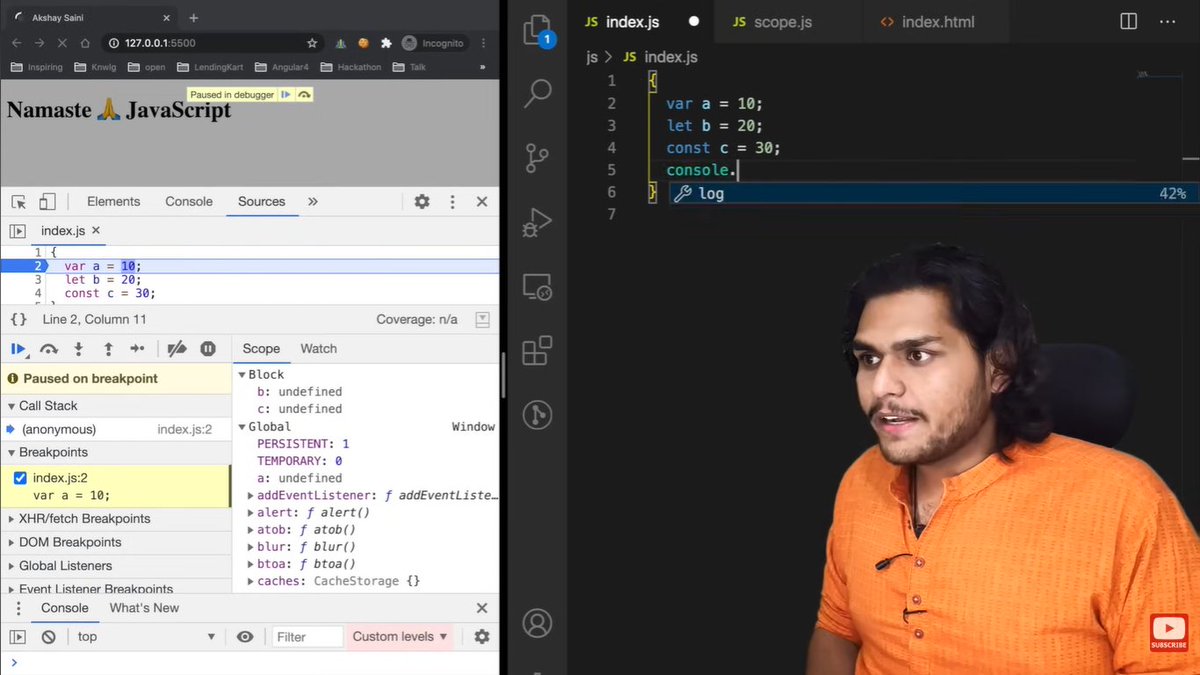Open LendingKart bookmark folder

(210, 67)
